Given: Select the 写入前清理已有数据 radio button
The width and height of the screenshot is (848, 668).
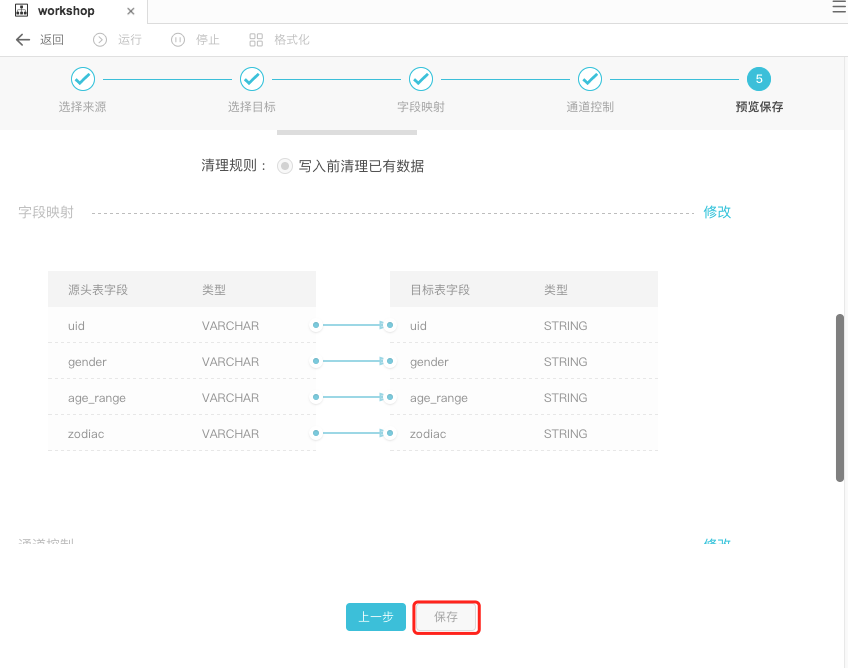Looking at the screenshot, I should click(x=285, y=166).
